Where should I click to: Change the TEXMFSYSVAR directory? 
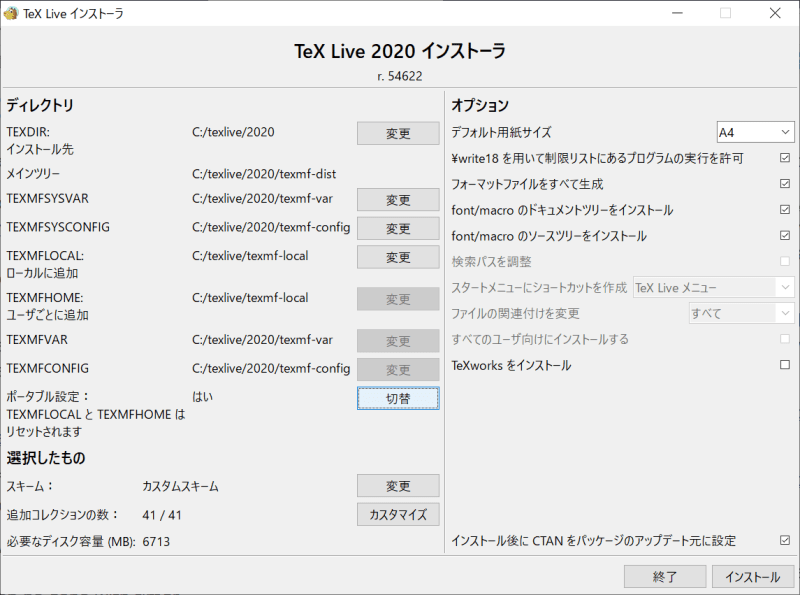[398, 200]
